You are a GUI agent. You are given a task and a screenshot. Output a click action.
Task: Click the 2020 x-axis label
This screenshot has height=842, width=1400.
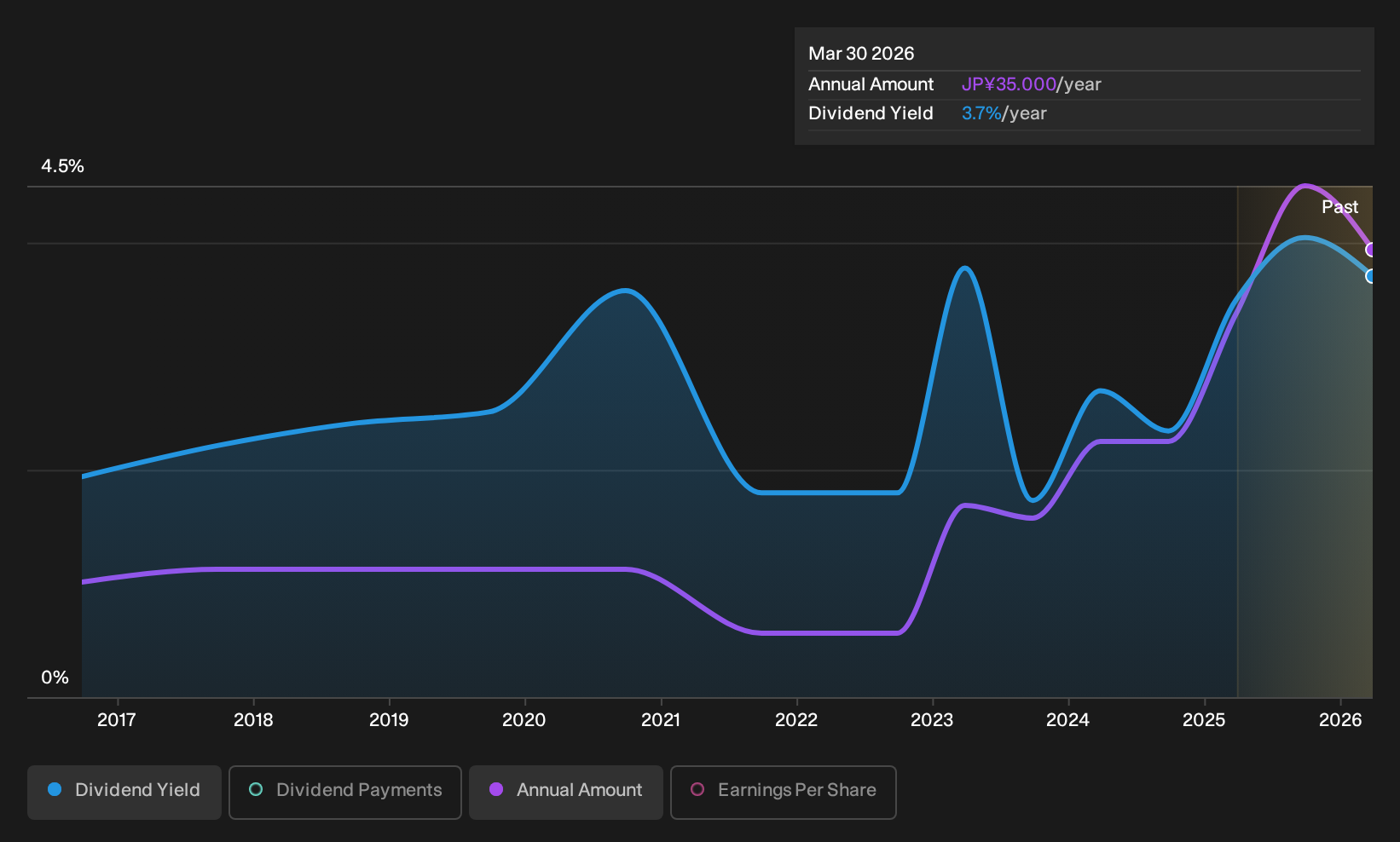524,720
